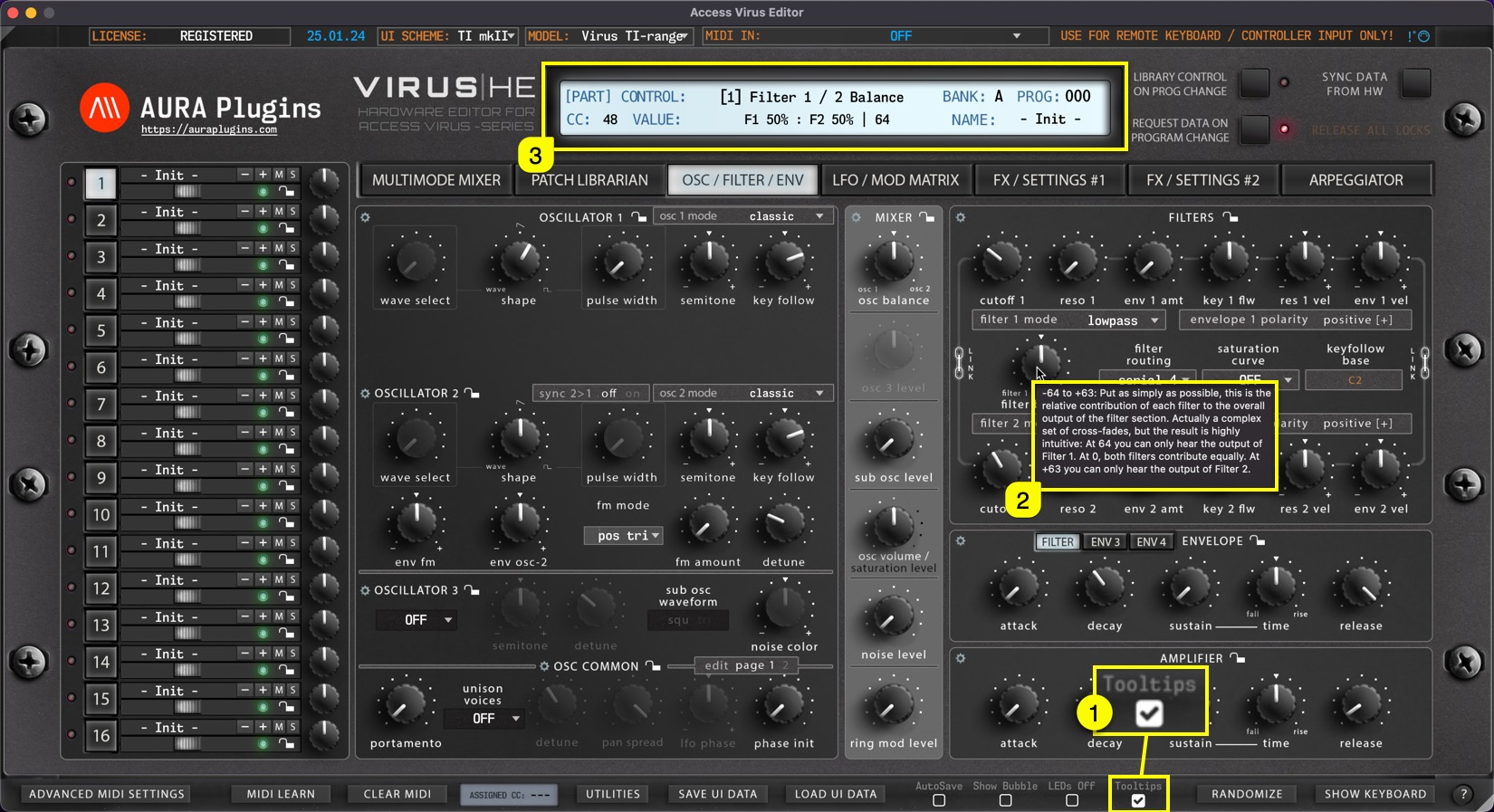Screen dimensions: 1494x812
Task: Expand the filter 1 mode lowpass dropdown
Action: 1124,320
